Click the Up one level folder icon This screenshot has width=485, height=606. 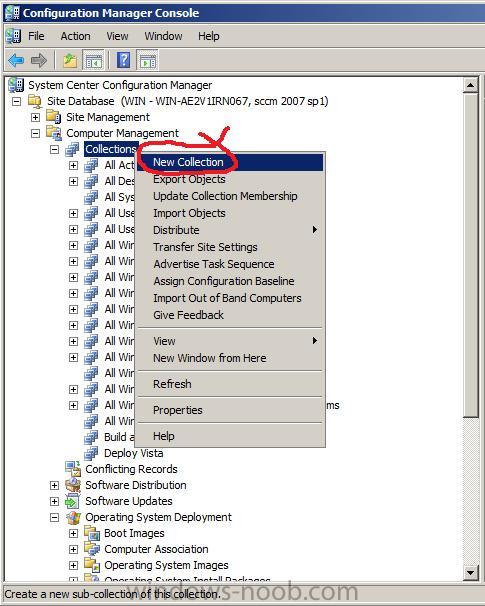click(70, 61)
